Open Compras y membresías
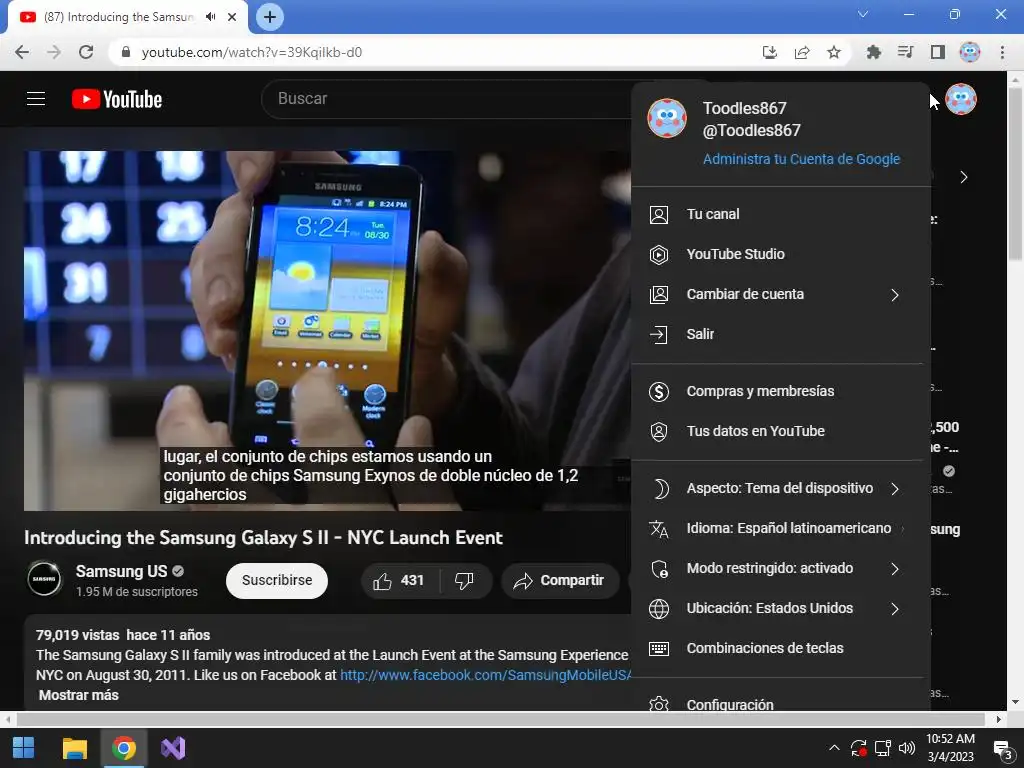This screenshot has height=768, width=1024. pos(780,391)
